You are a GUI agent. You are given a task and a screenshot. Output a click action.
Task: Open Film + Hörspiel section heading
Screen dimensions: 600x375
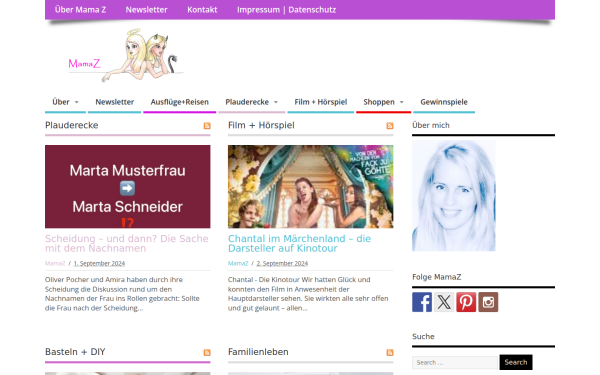(x=261, y=125)
